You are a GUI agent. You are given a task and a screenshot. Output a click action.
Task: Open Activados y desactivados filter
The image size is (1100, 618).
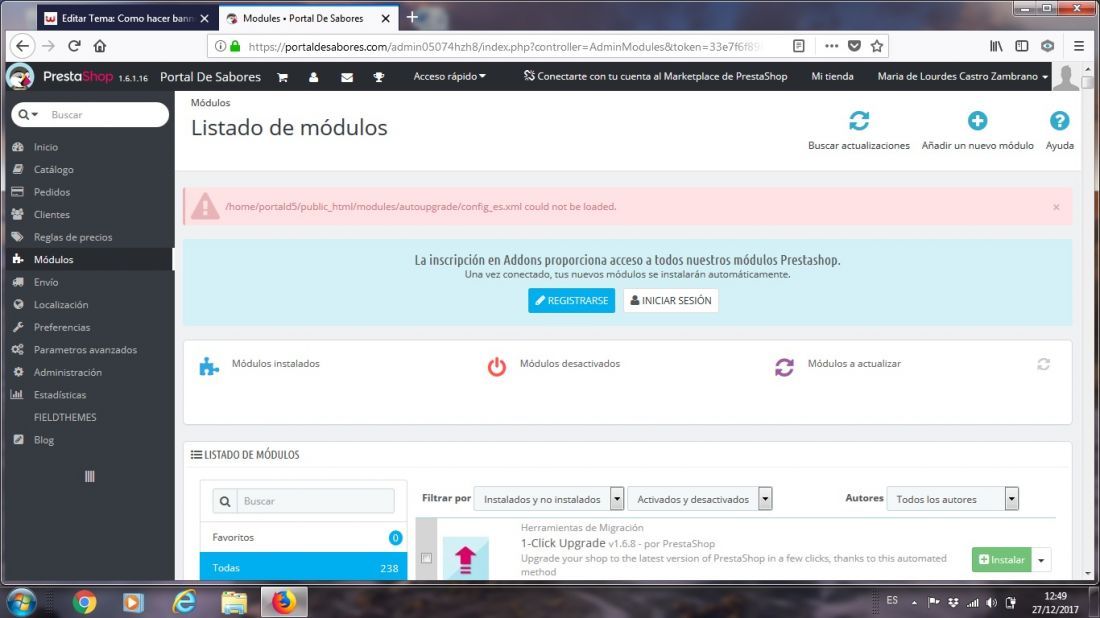tap(699, 499)
